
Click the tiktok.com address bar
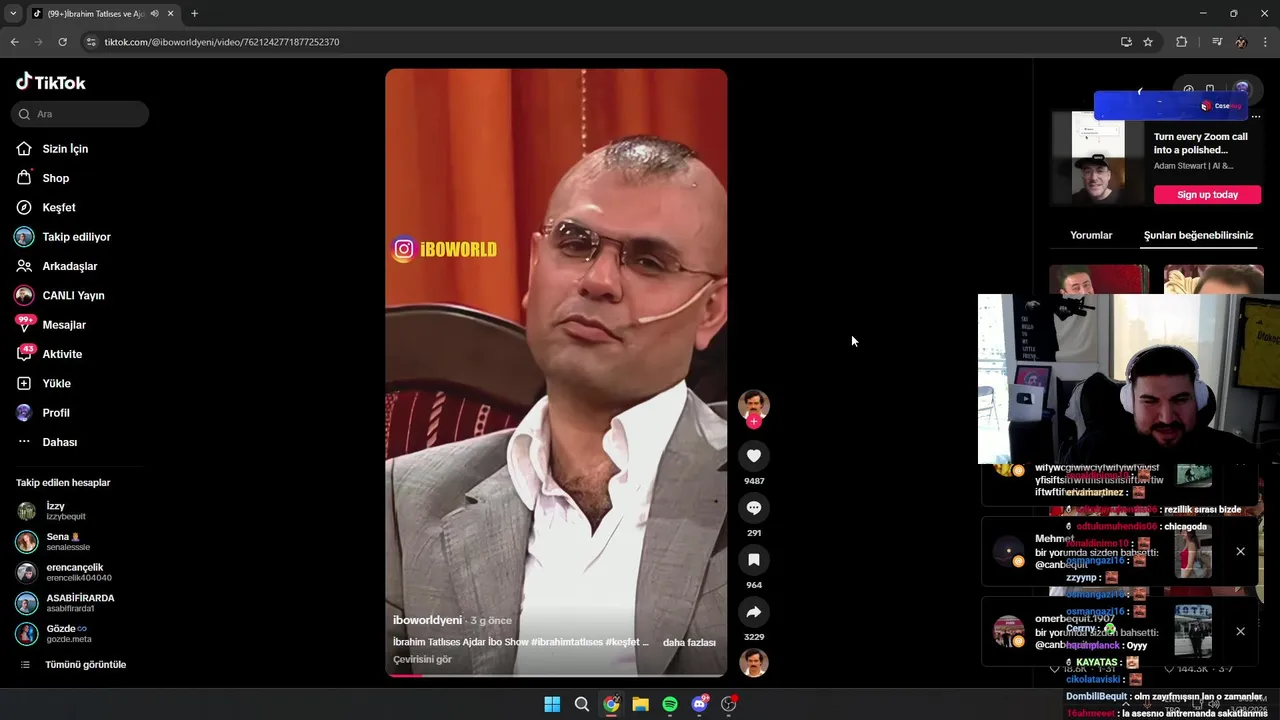pos(600,42)
